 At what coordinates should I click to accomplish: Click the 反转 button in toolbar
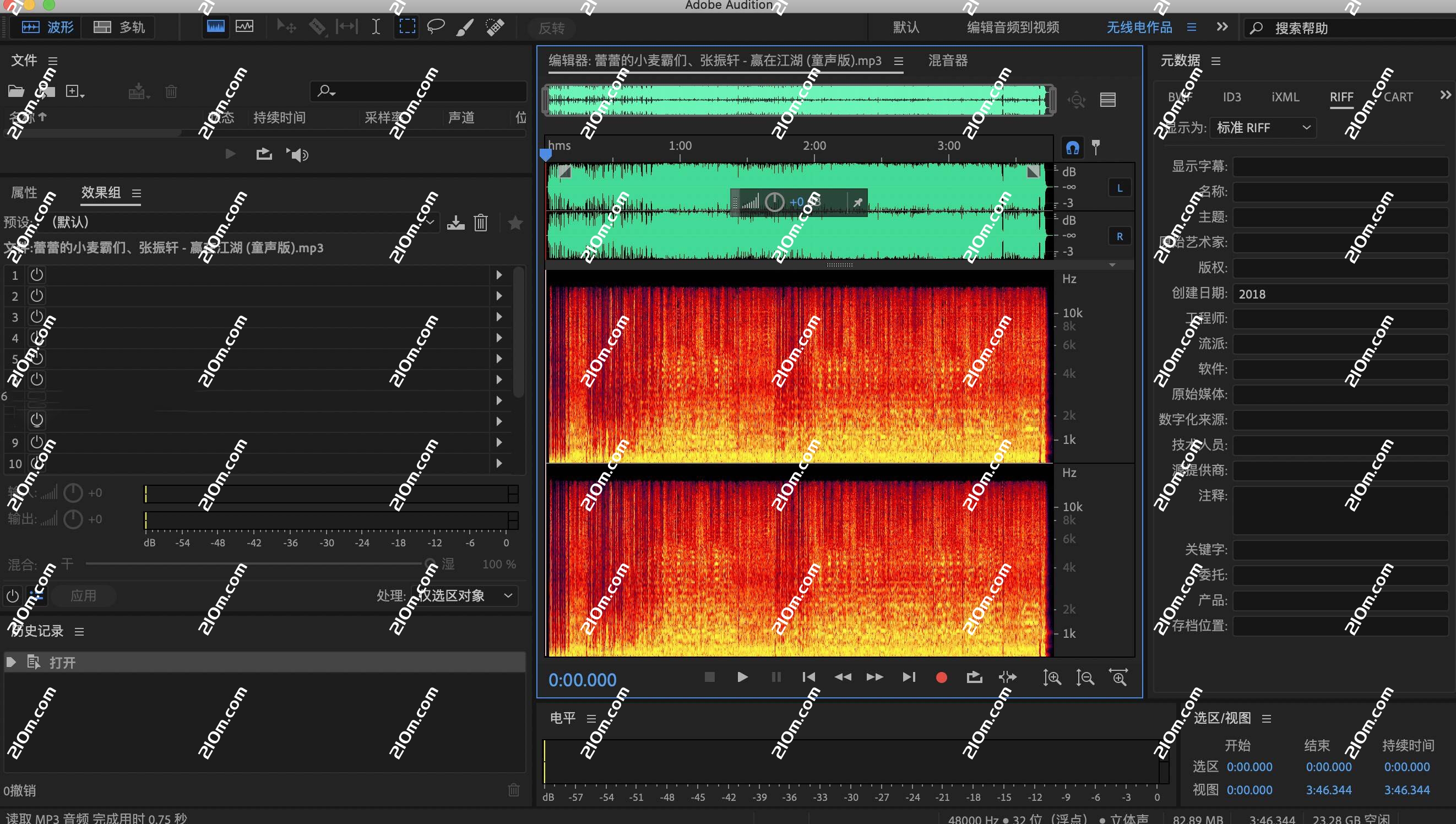pyautogui.click(x=552, y=28)
